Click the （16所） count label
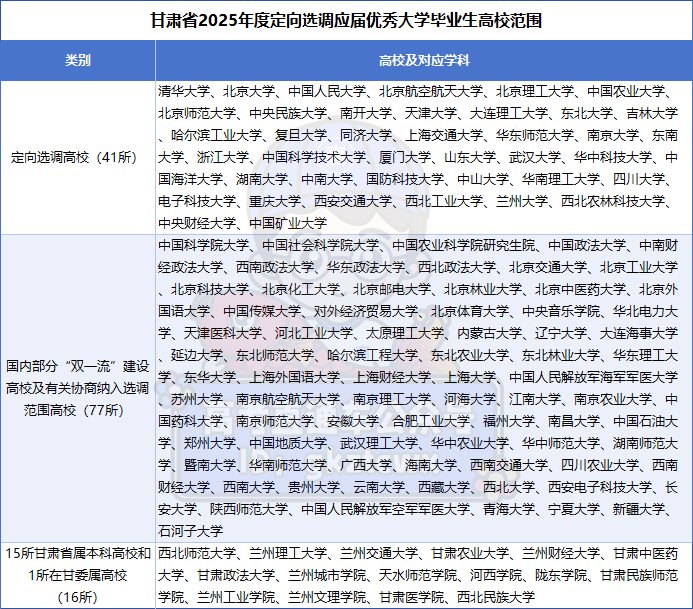 pyautogui.click(x=78, y=598)
